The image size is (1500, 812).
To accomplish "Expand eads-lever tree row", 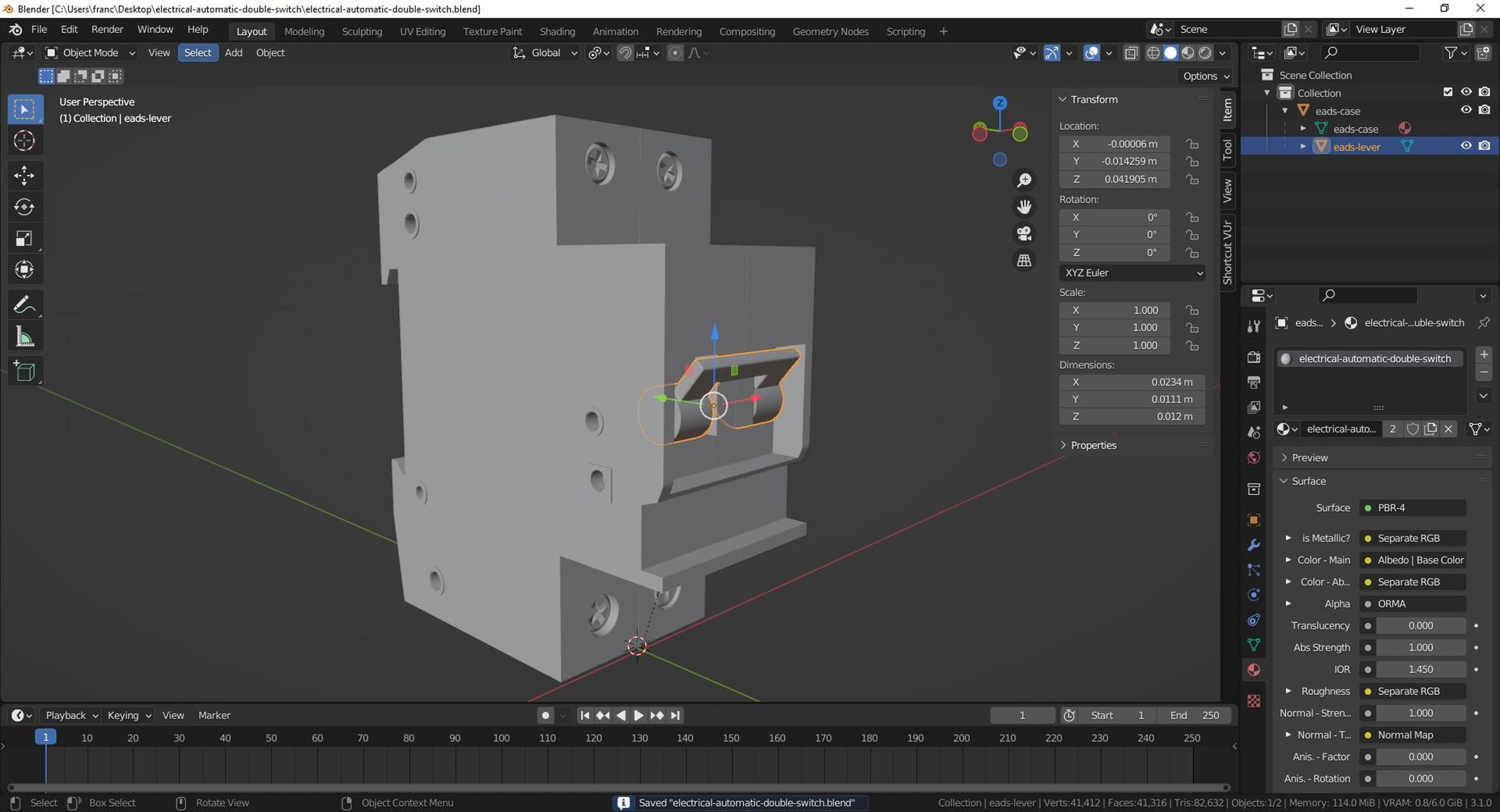I will (x=1303, y=146).
